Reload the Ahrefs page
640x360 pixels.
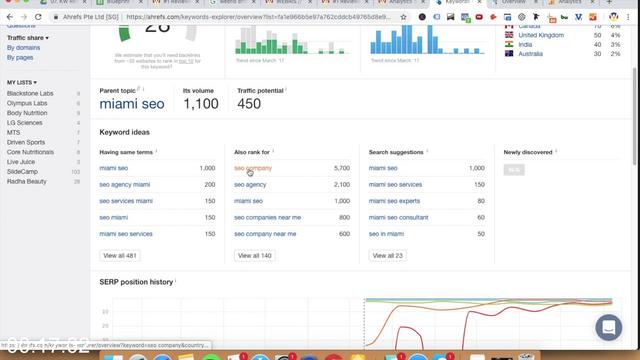(x=38, y=17)
